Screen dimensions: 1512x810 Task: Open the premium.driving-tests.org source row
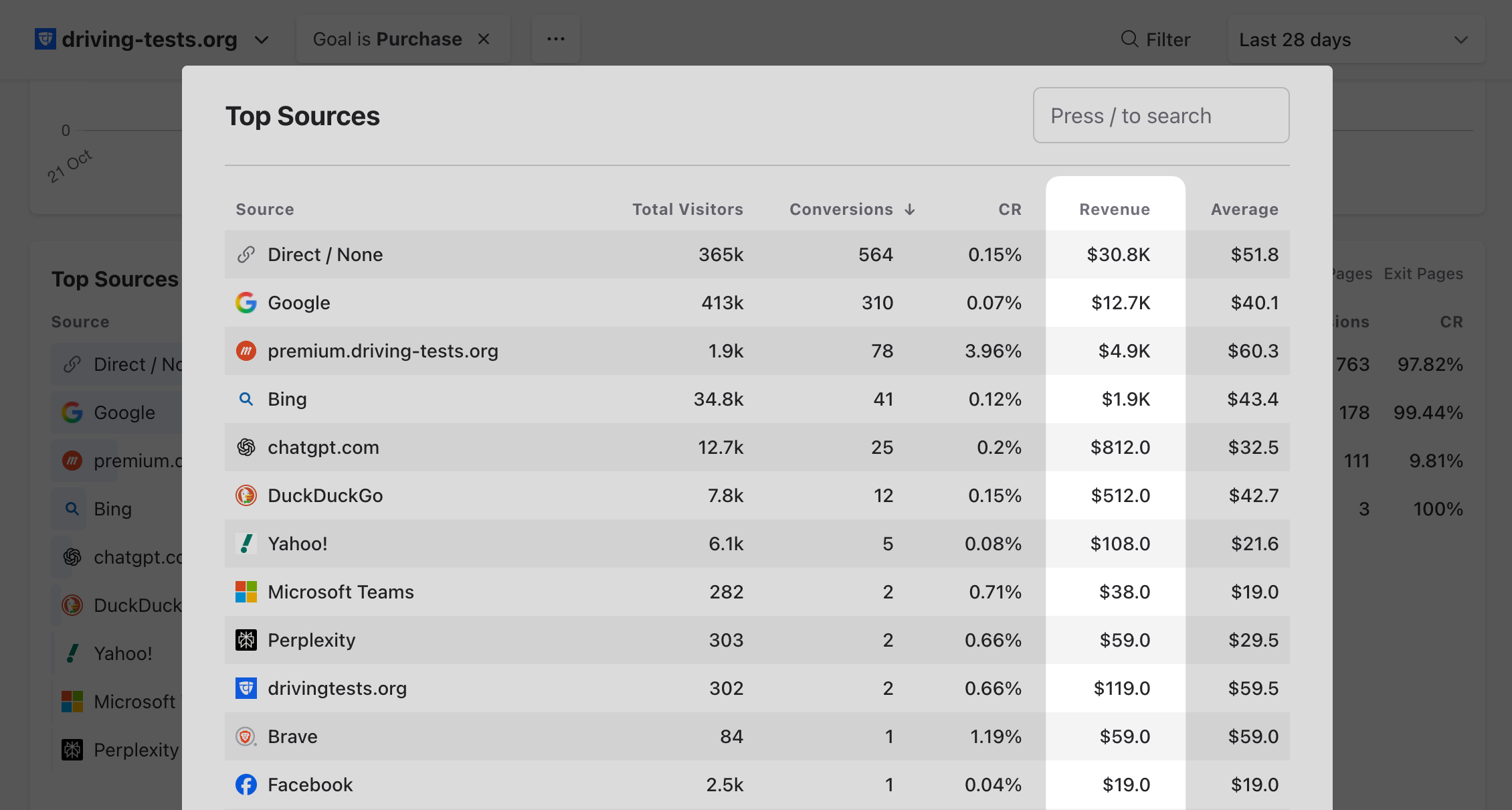point(383,351)
